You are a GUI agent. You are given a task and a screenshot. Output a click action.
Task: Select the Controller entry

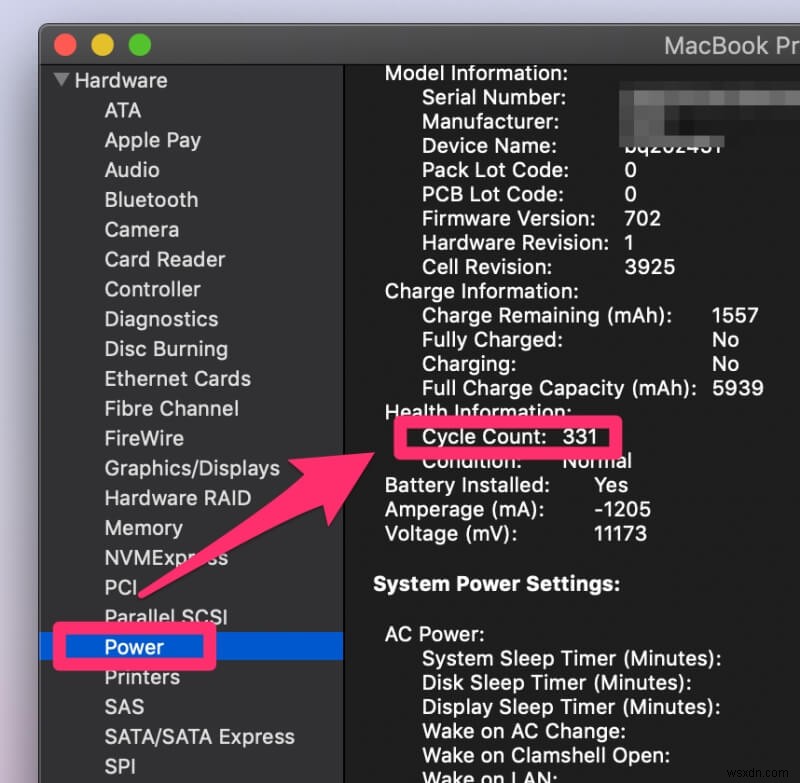[152, 289]
